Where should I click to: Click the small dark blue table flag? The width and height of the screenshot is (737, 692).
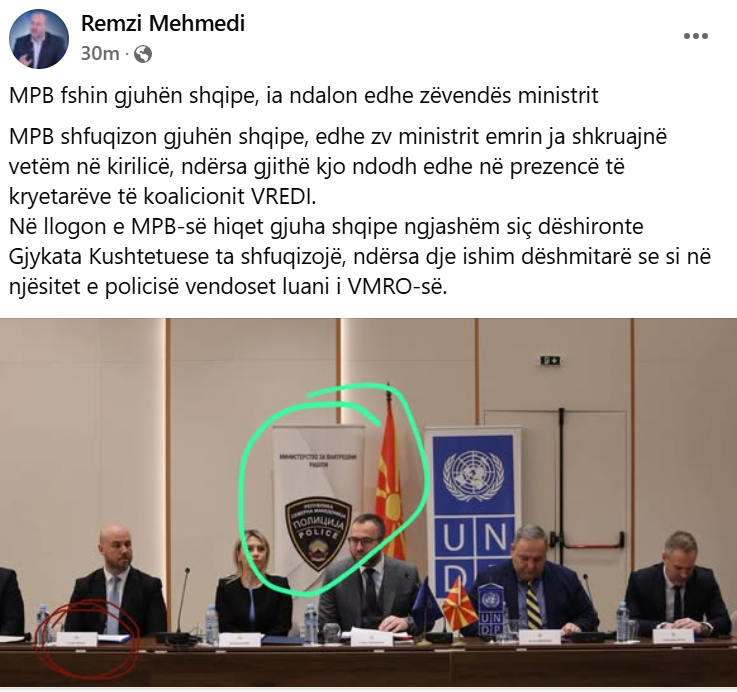[425, 601]
